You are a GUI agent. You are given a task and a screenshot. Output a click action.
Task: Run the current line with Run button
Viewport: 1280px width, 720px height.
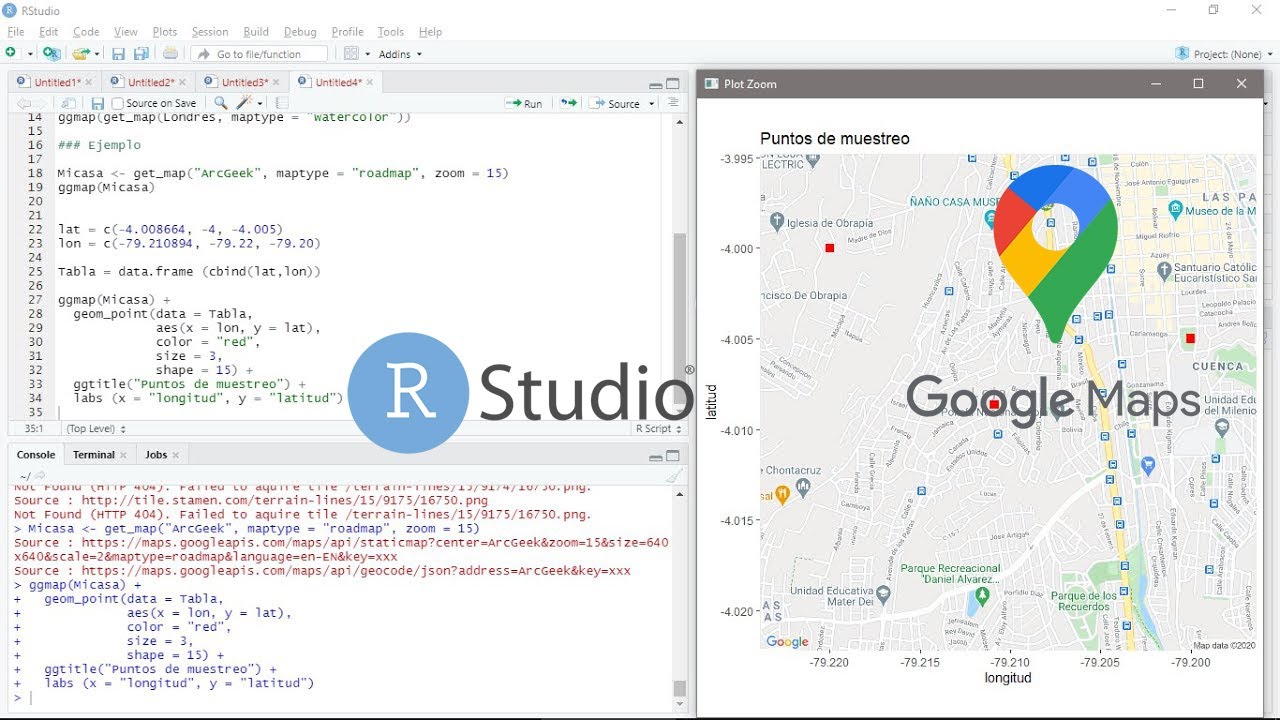pyautogui.click(x=524, y=103)
